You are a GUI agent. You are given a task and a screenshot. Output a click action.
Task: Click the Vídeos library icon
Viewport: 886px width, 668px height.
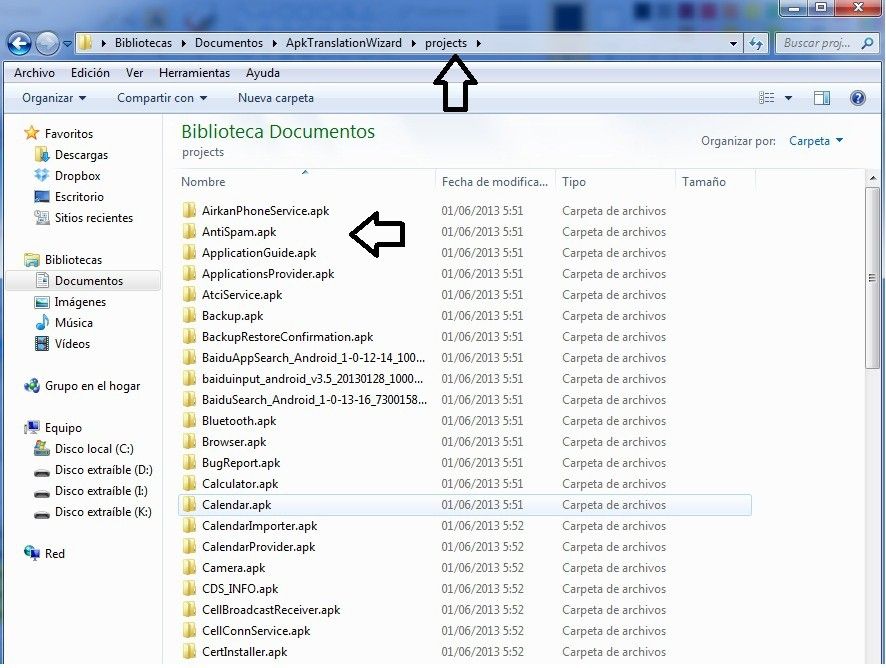pos(42,344)
